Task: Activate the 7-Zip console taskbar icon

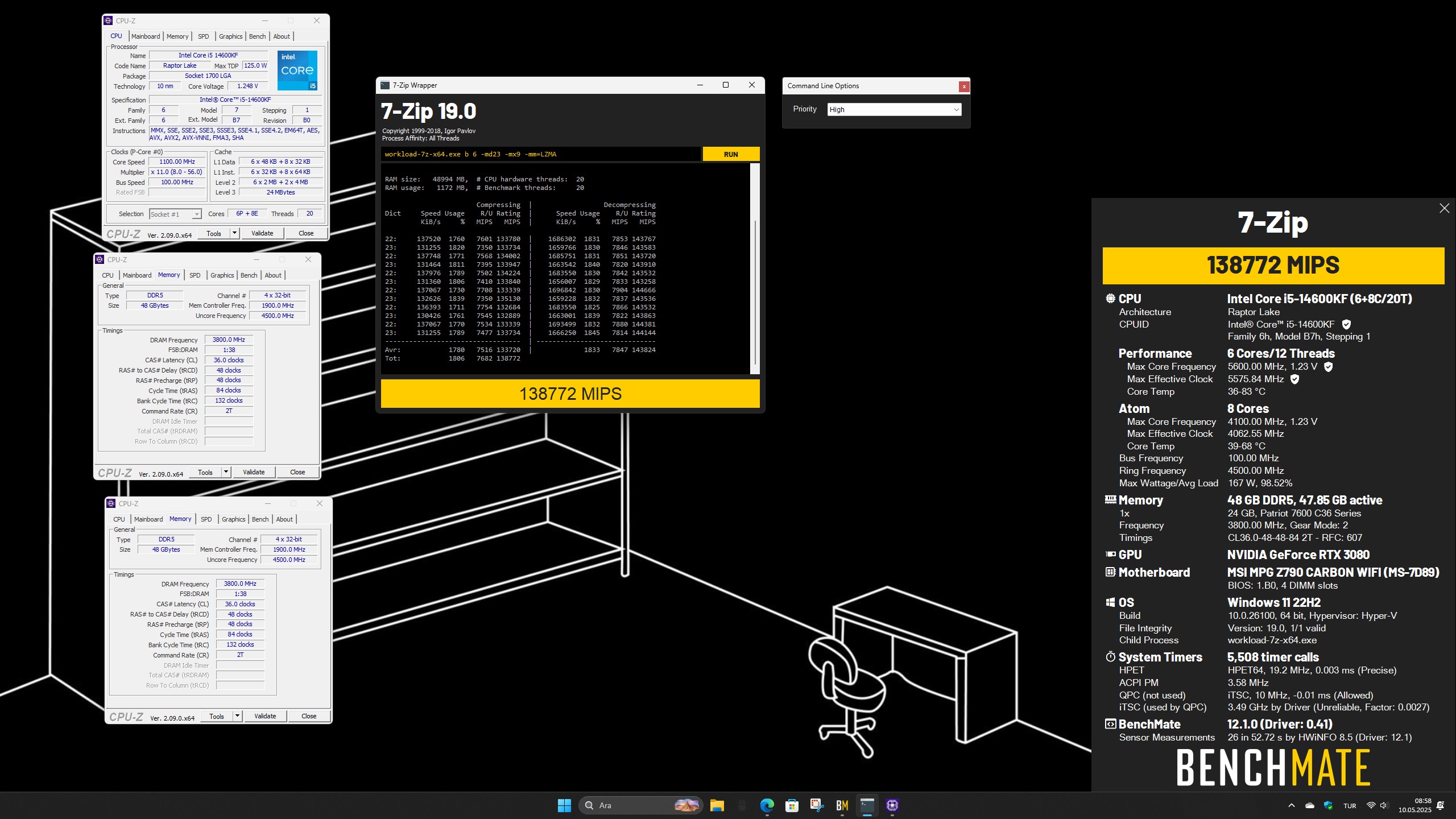Action: [x=867, y=805]
